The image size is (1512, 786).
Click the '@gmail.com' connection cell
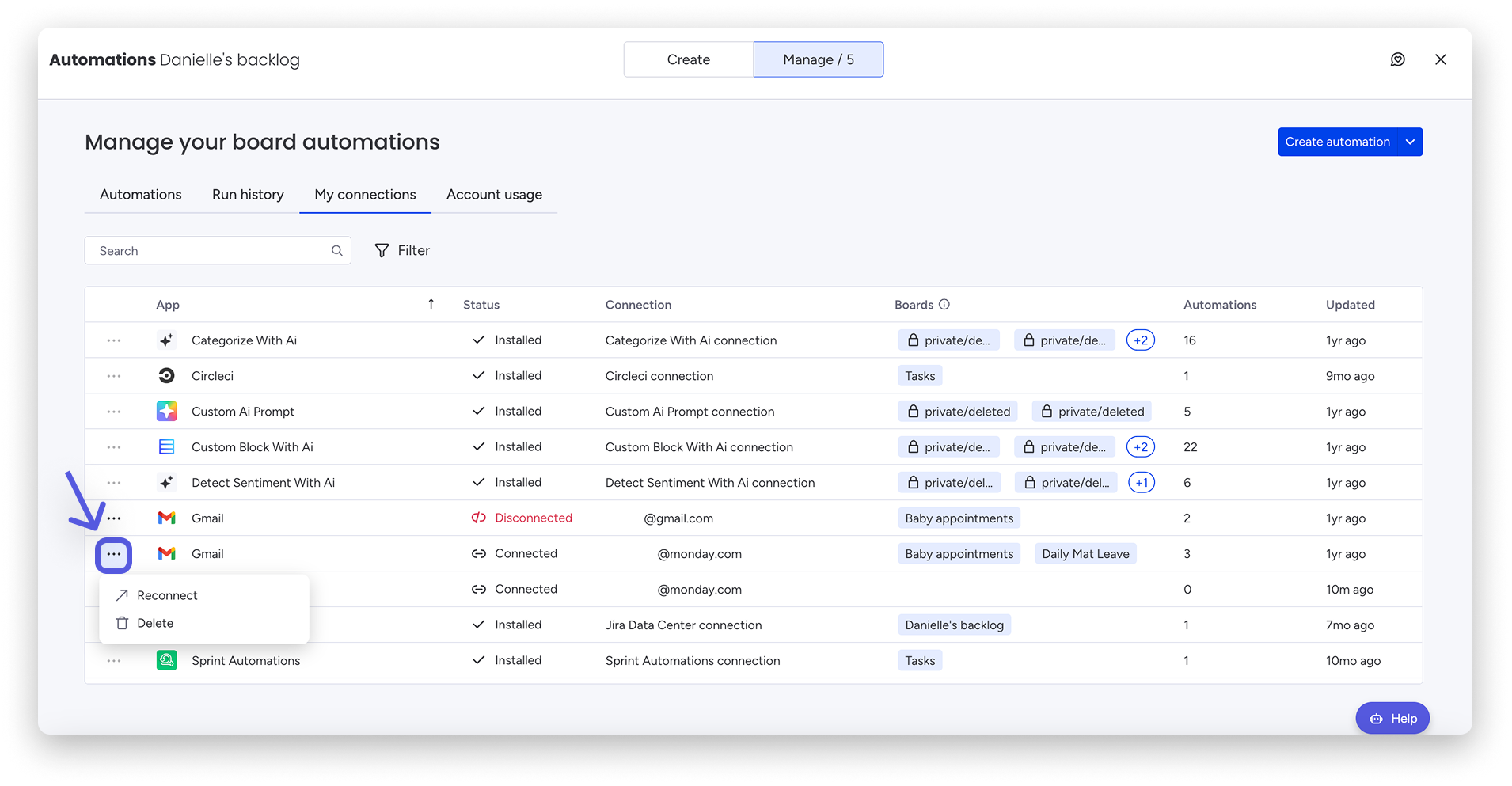[x=678, y=518]
